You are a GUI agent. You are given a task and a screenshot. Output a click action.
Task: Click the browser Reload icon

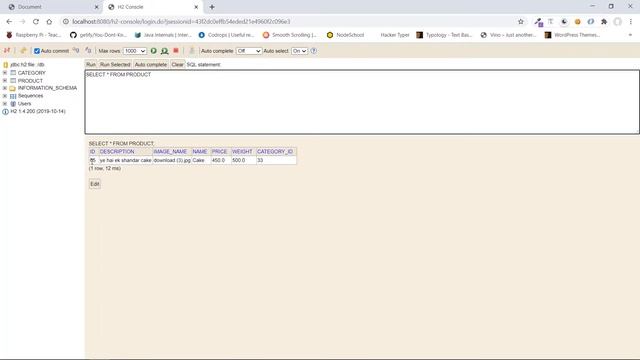pyautogui.click(x=36, y=22)
